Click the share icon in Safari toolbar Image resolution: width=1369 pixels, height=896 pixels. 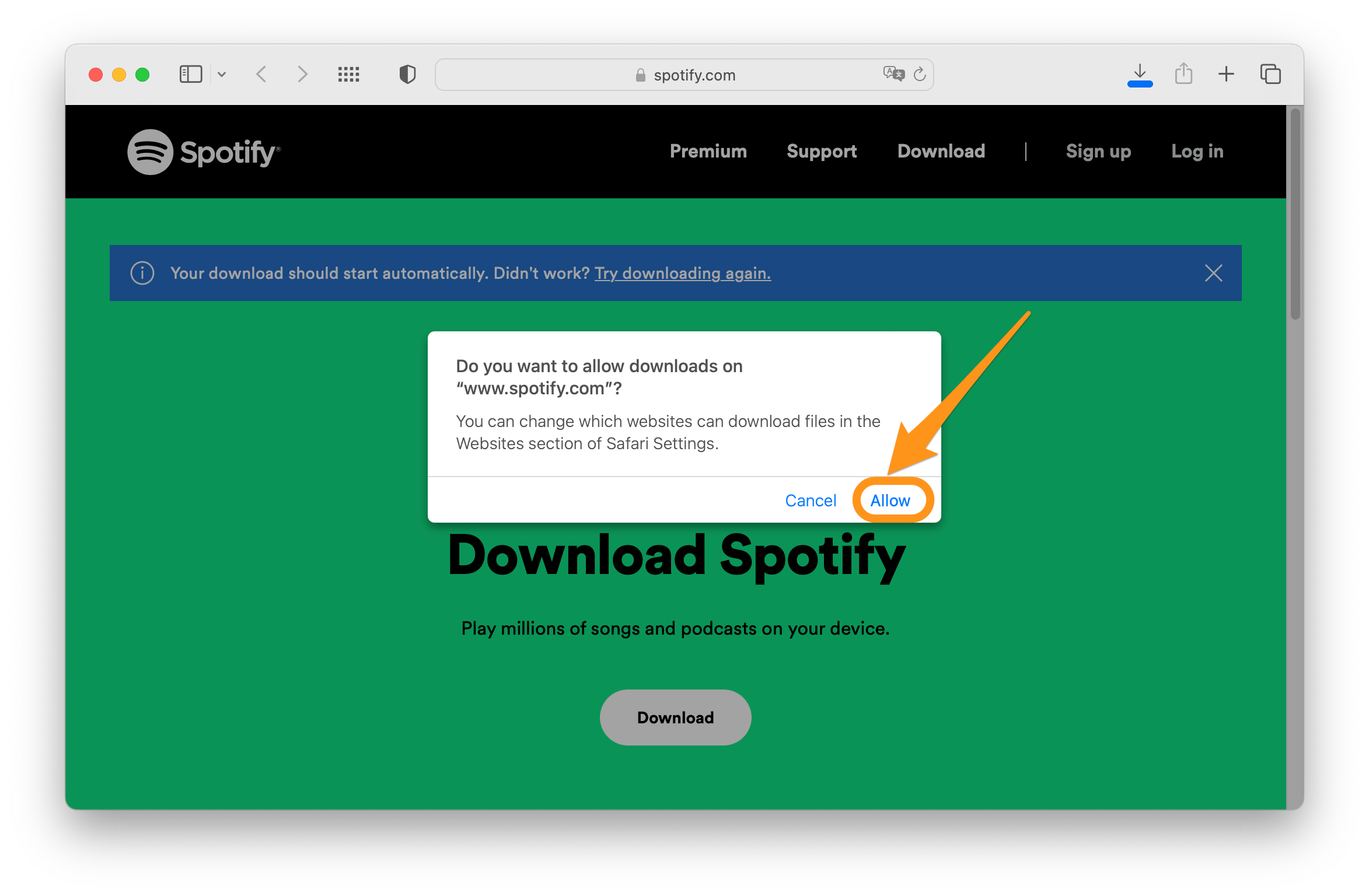pyautogui.click(x=1183, y=47)
